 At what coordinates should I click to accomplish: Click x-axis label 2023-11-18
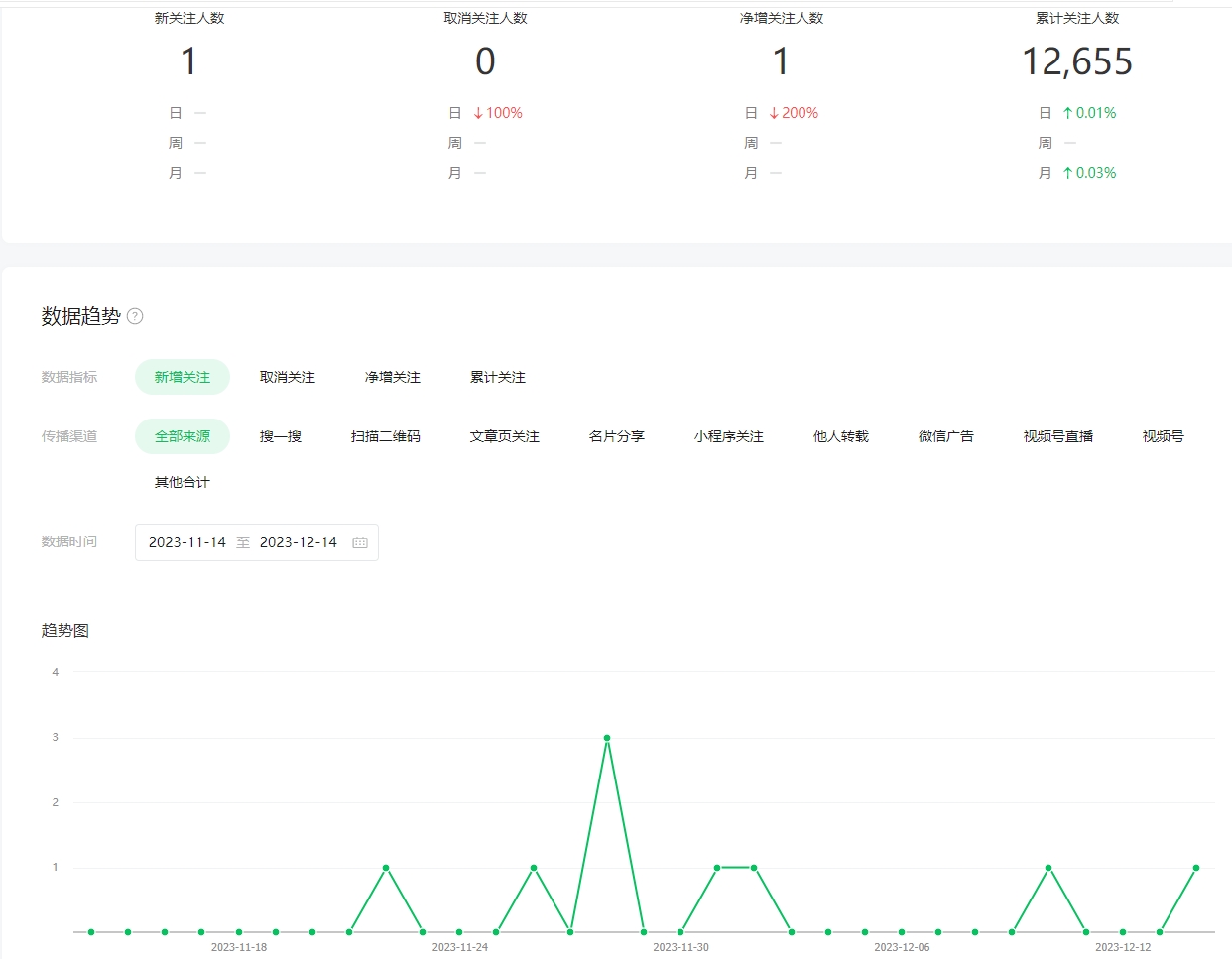click(239, 947)
